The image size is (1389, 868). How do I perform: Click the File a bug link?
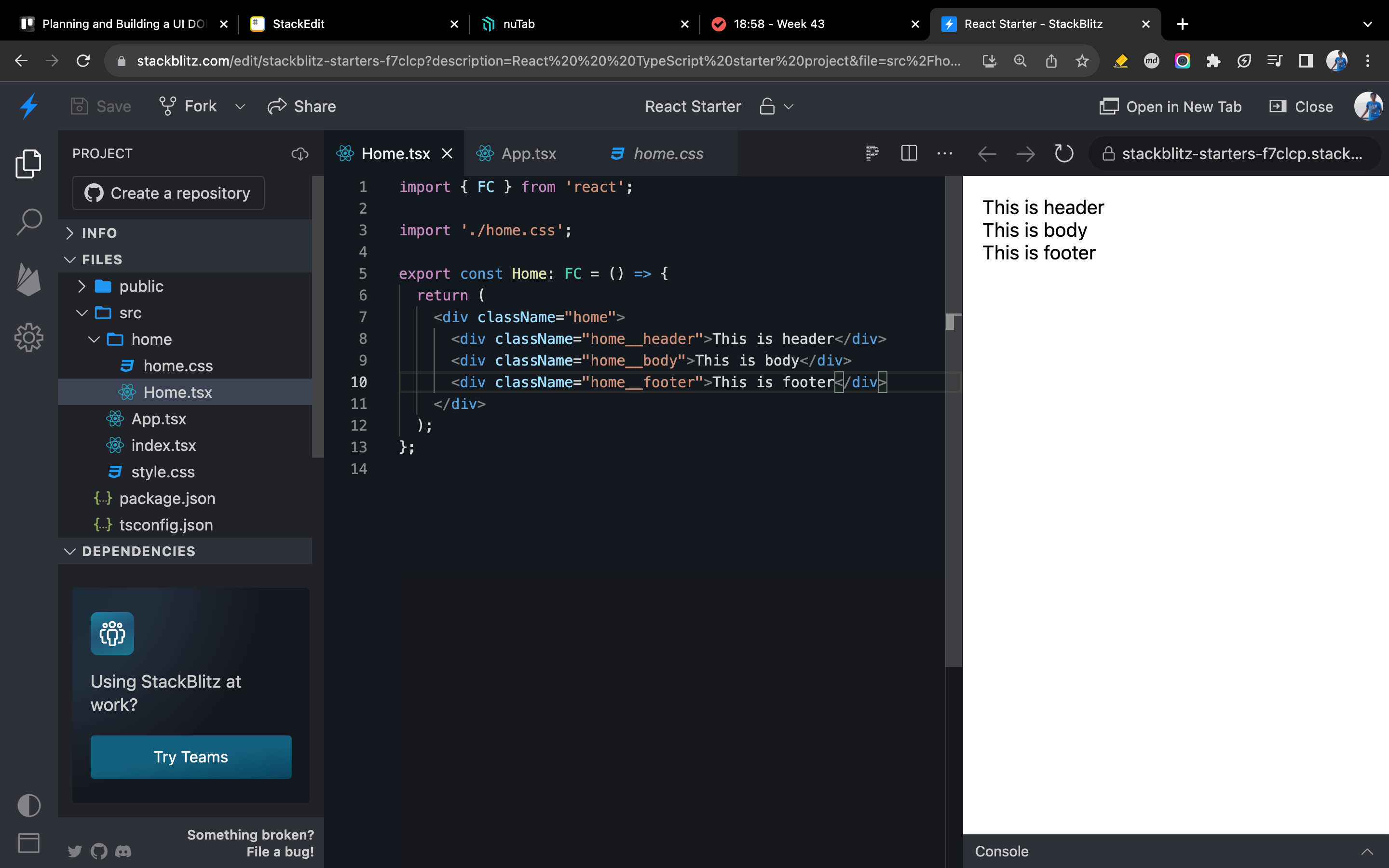[x=280, y=851]
